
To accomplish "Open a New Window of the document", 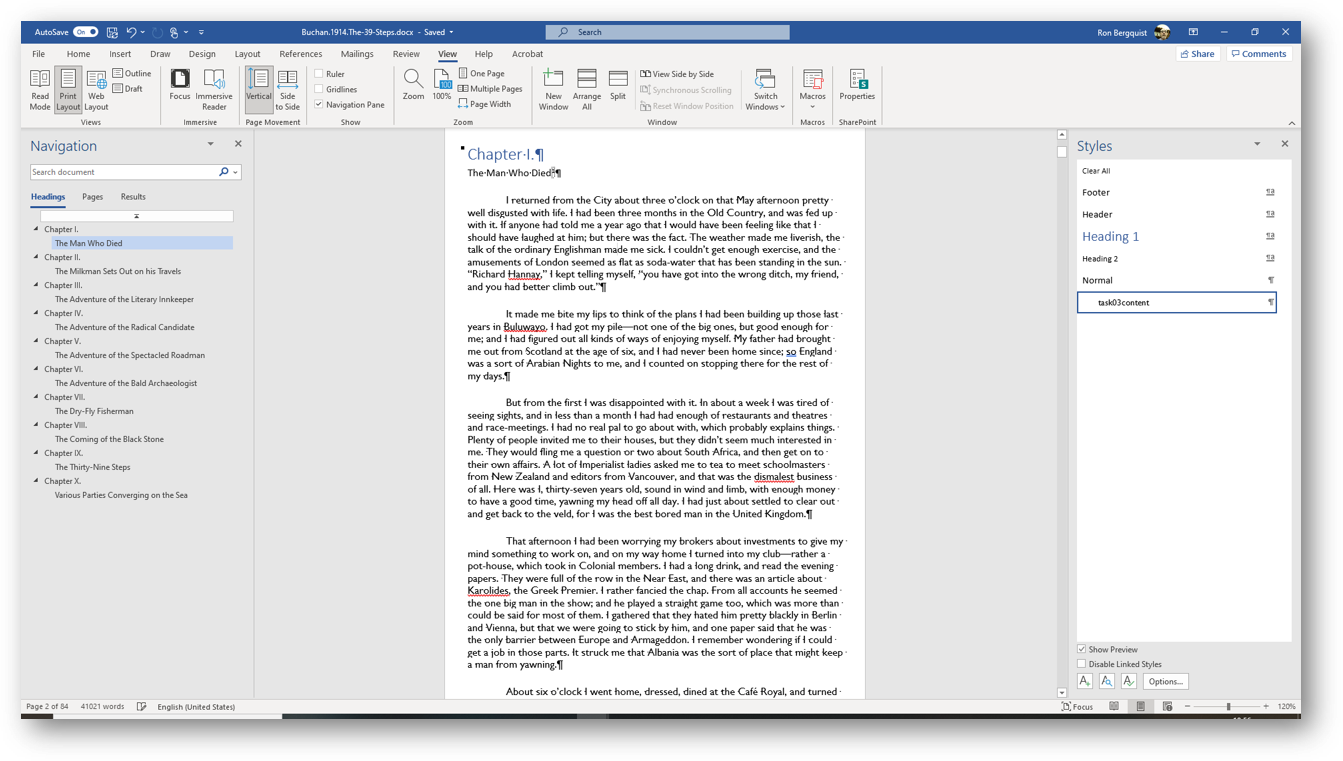I will pos(553,89).
